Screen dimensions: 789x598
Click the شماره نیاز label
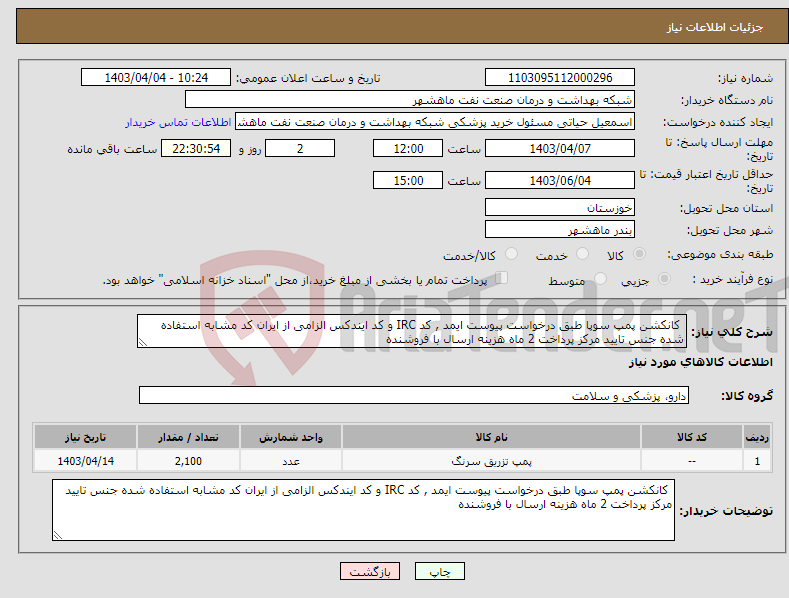(x=745, y=79)
